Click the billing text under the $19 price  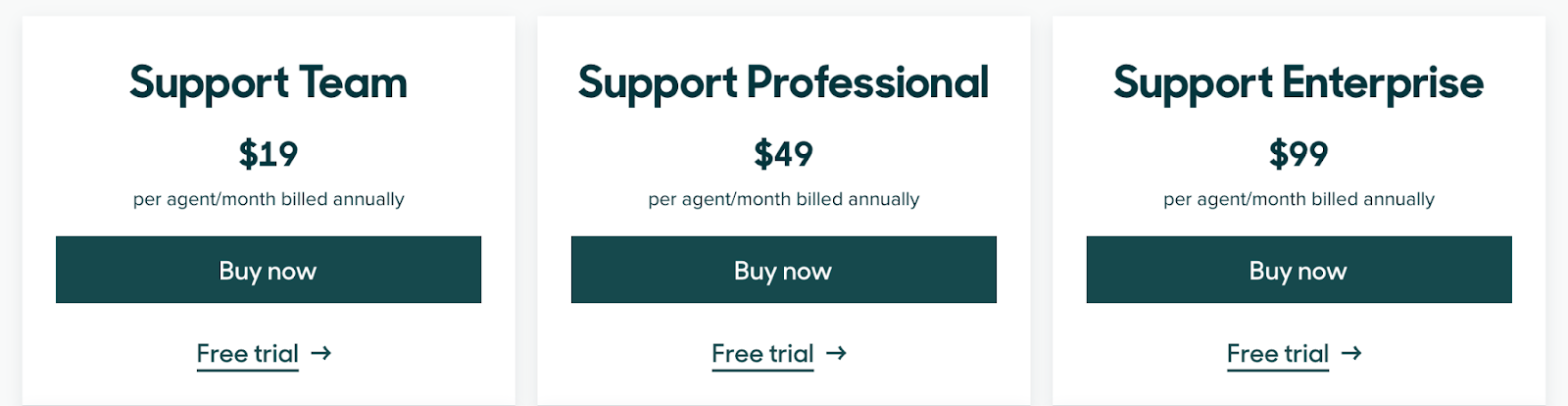269,199
